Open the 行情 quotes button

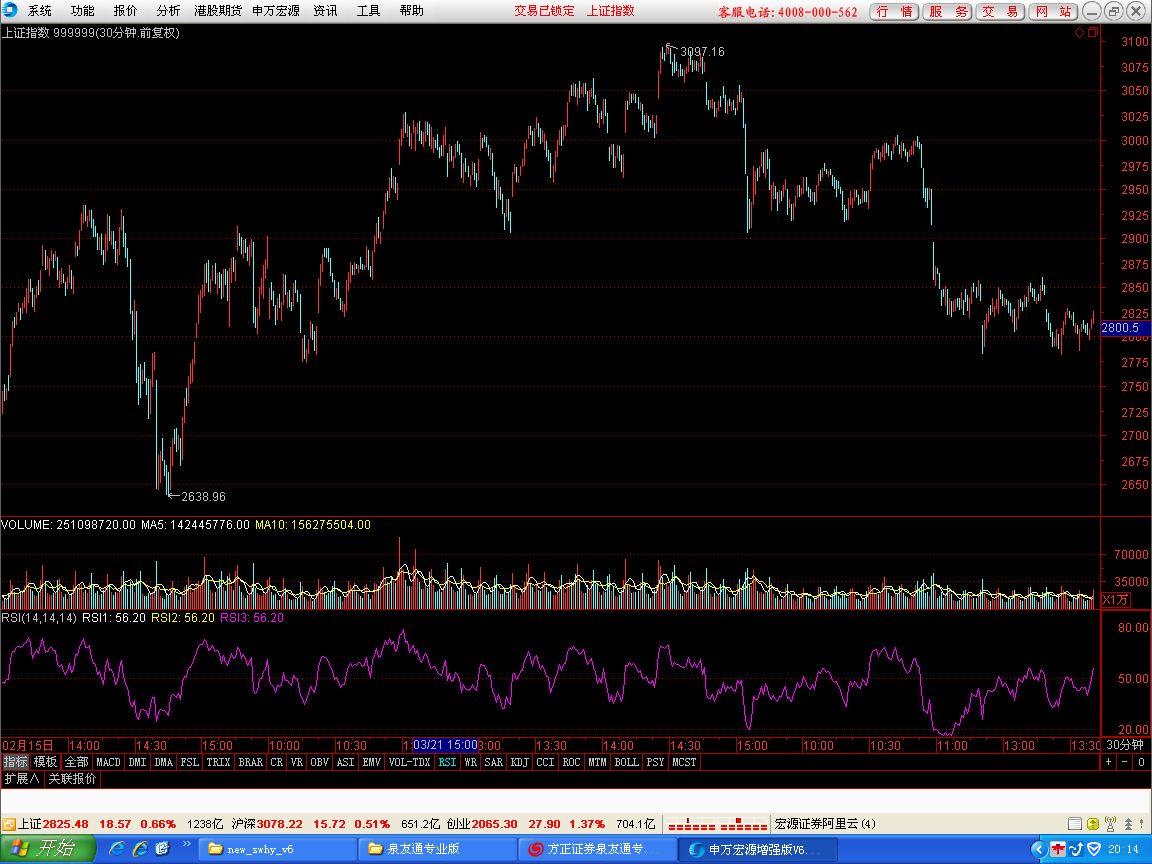tap(894, 11)
